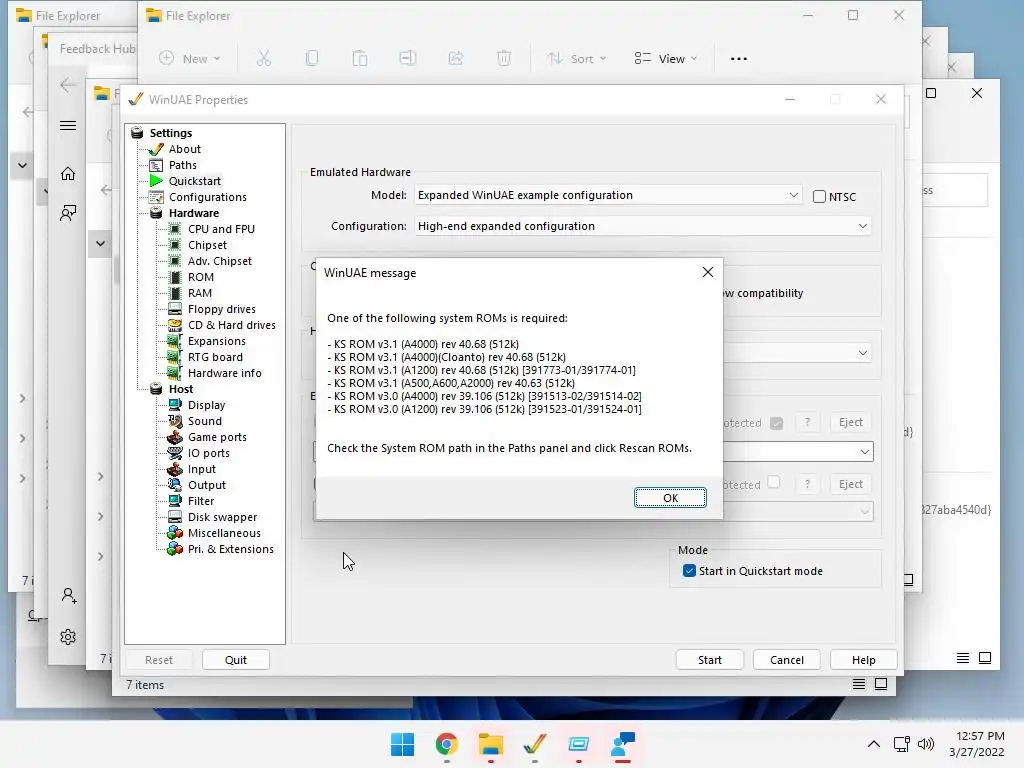Click the Output settings icon

pos(174,485)
